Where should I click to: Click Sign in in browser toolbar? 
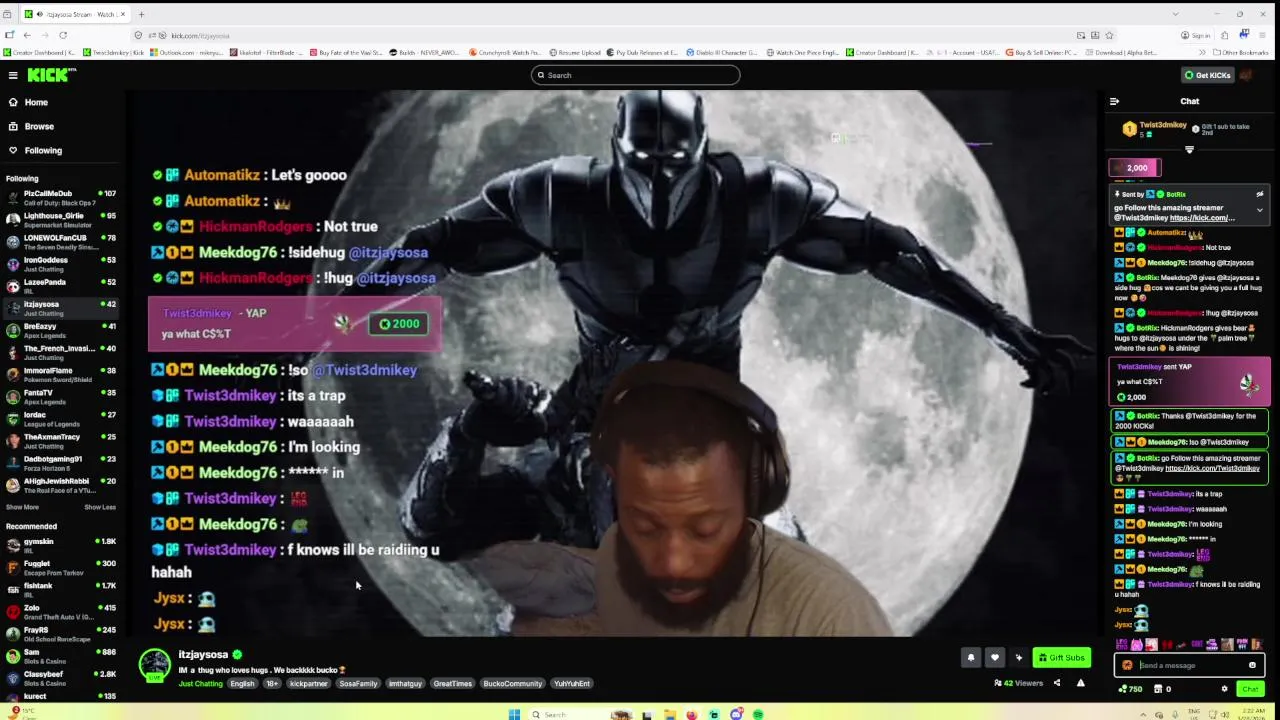coord(1195,35)
